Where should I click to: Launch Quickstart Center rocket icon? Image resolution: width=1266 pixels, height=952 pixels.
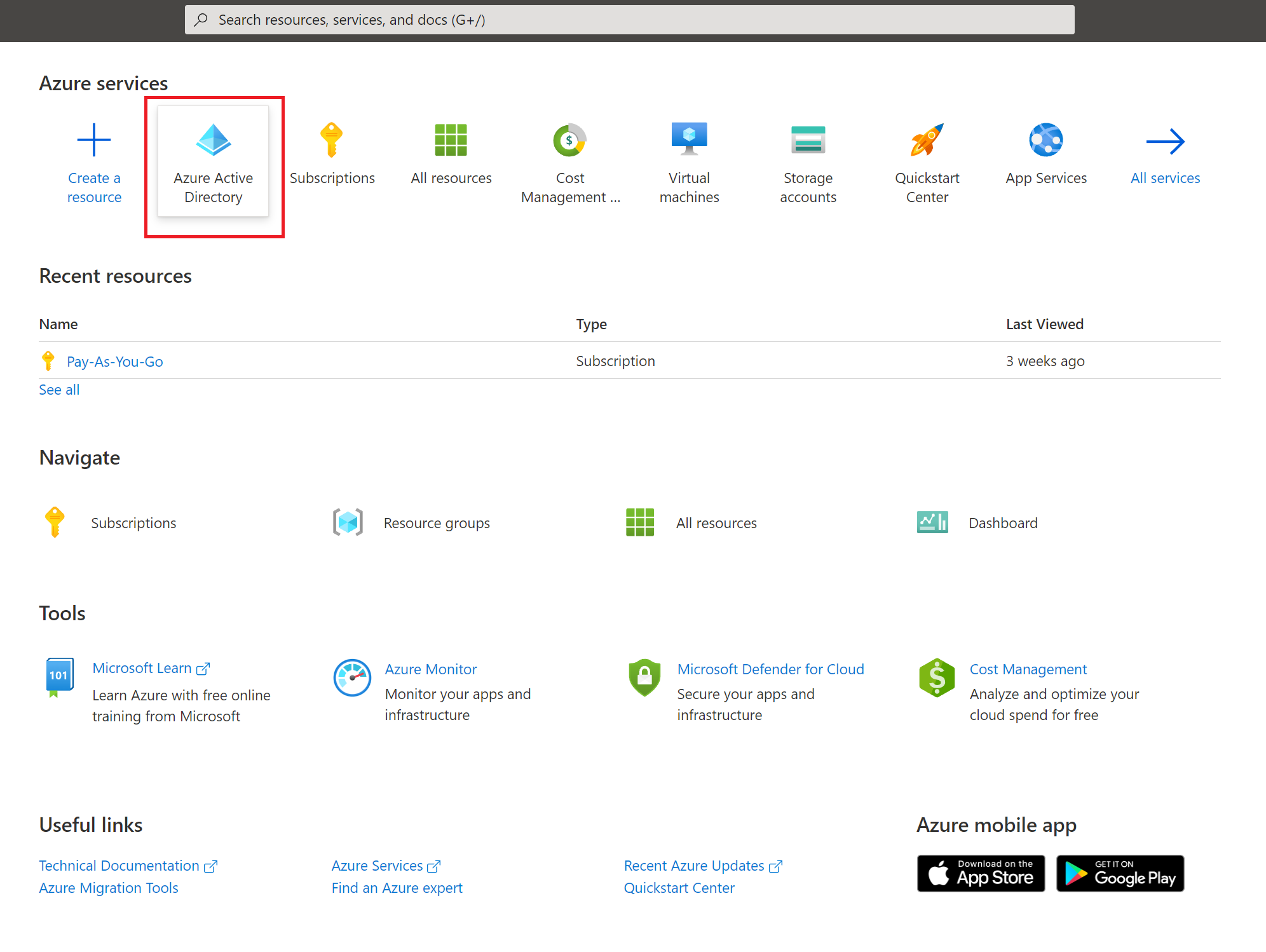(x=927, y=140)
